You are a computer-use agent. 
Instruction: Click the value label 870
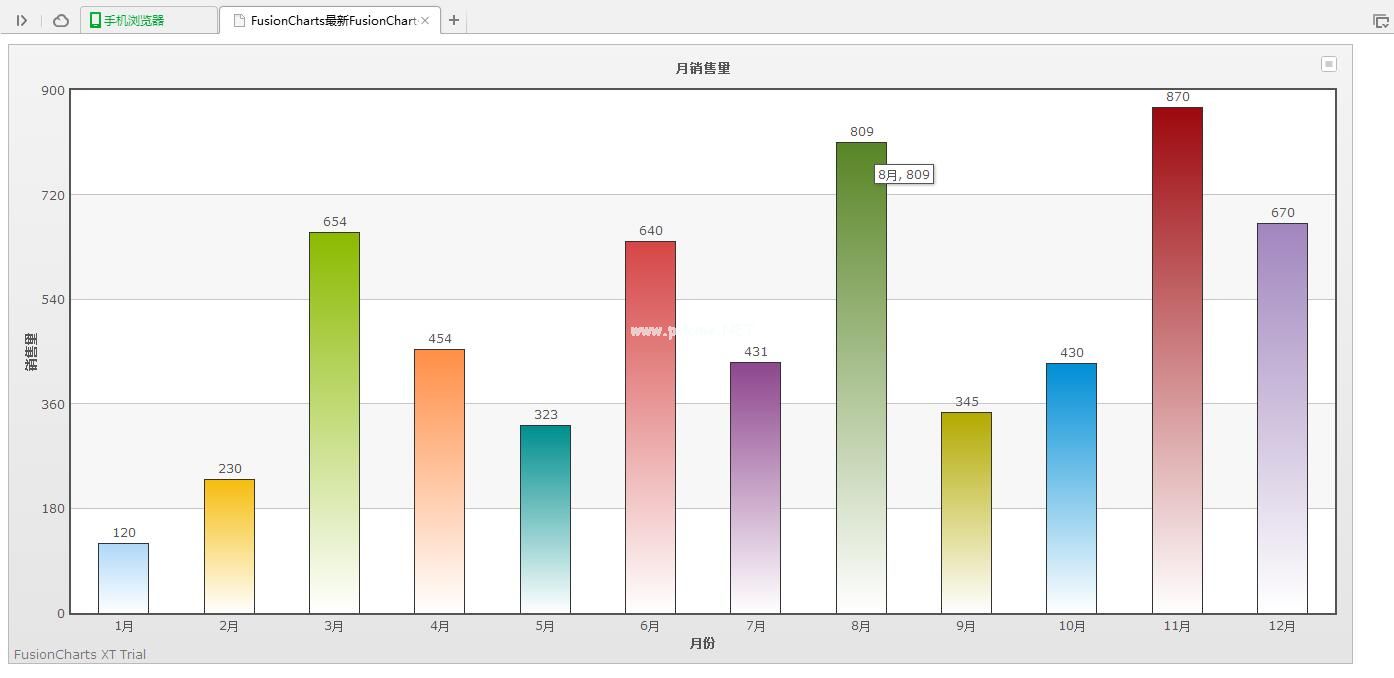[x=1178, y=97]
